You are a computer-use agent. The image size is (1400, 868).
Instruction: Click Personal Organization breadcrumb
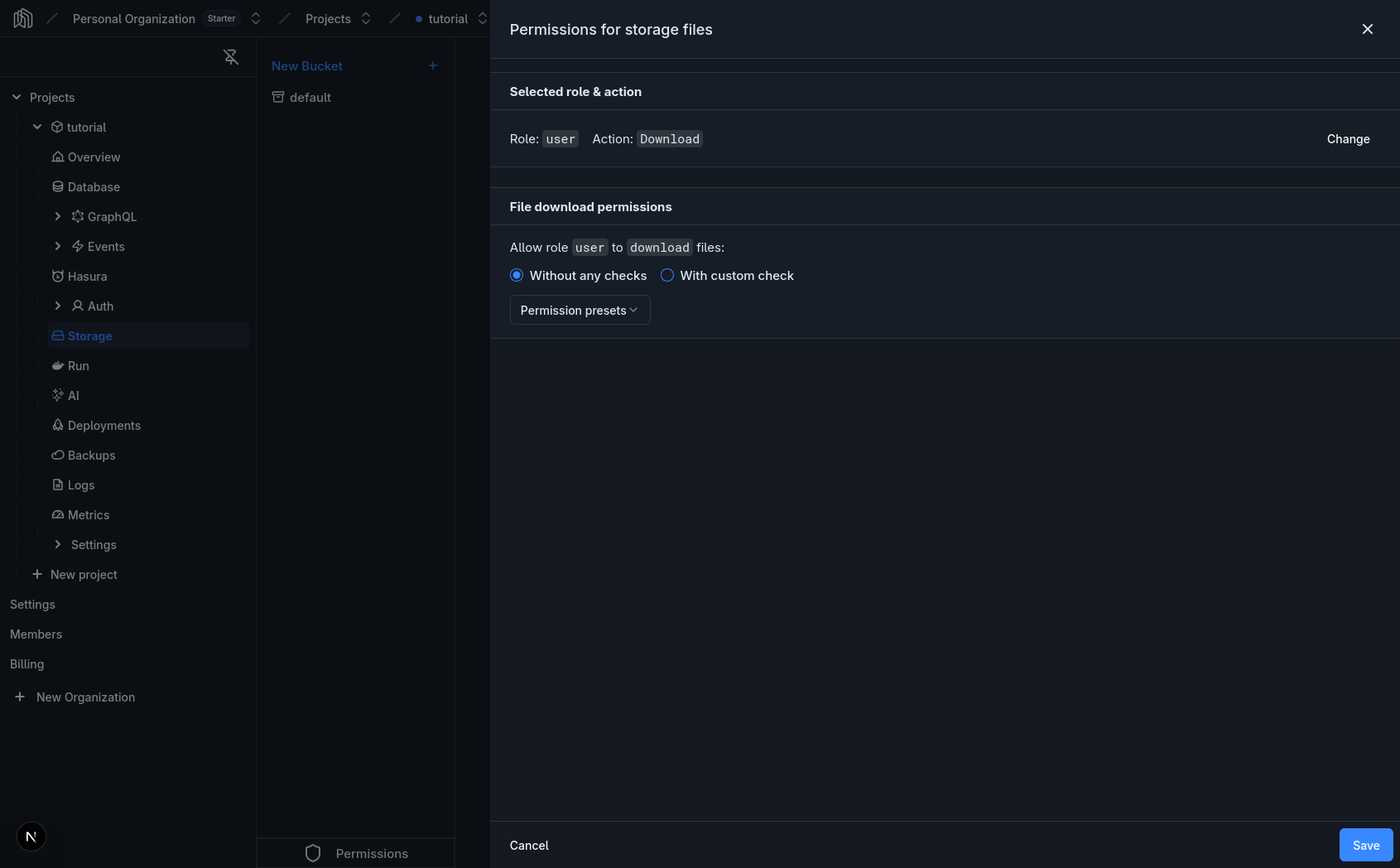tap(134, 18)
